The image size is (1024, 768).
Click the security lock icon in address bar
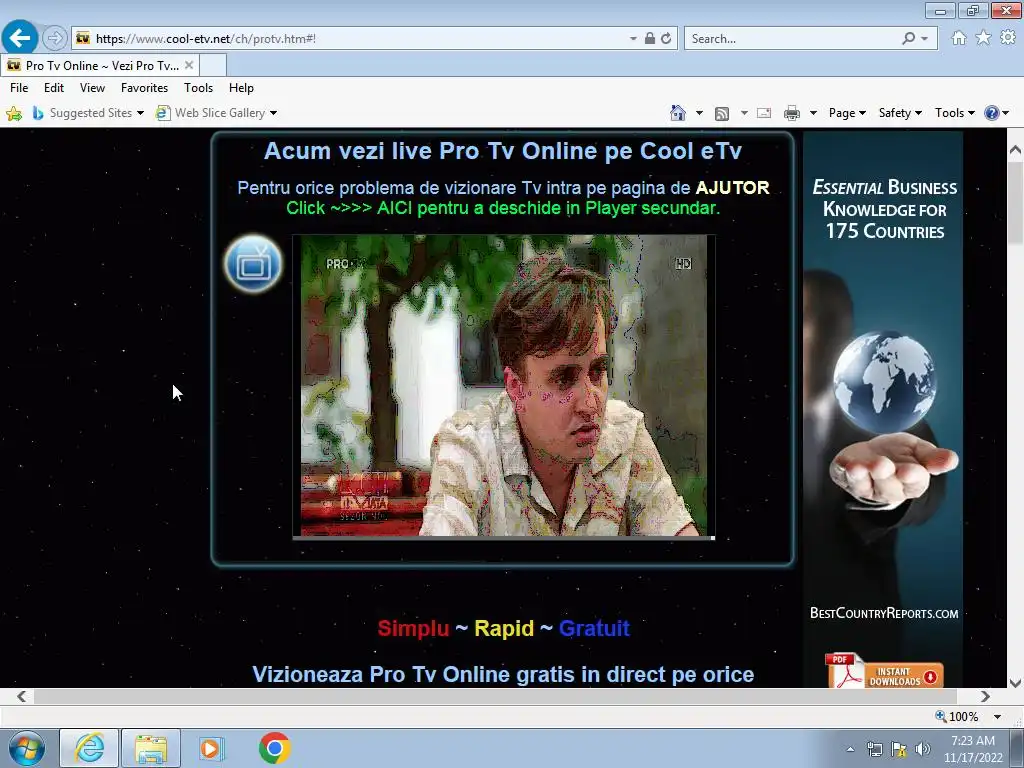[x=650, y=39]
